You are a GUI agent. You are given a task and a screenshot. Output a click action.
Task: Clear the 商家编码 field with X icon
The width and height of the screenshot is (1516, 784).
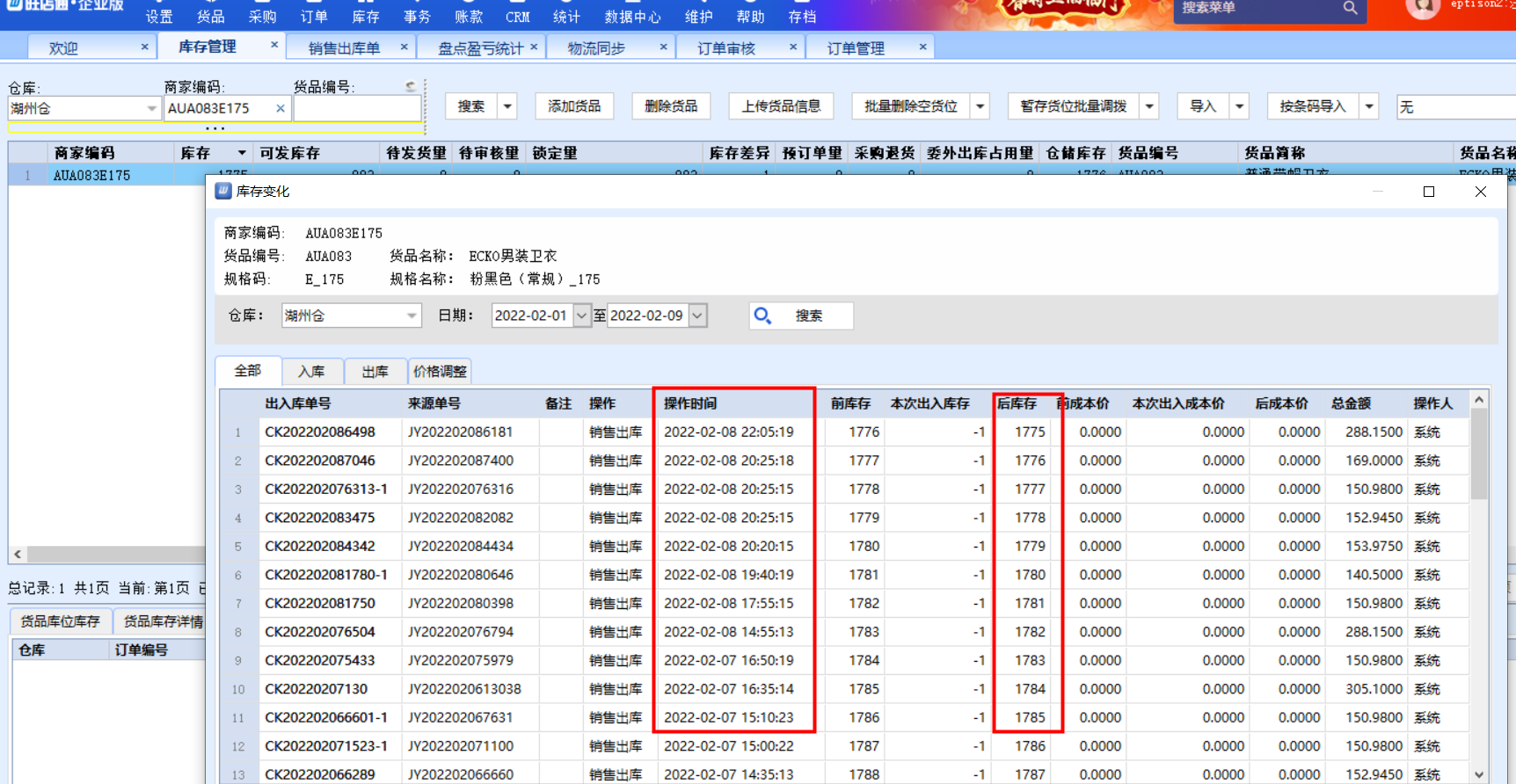point(280,108)
